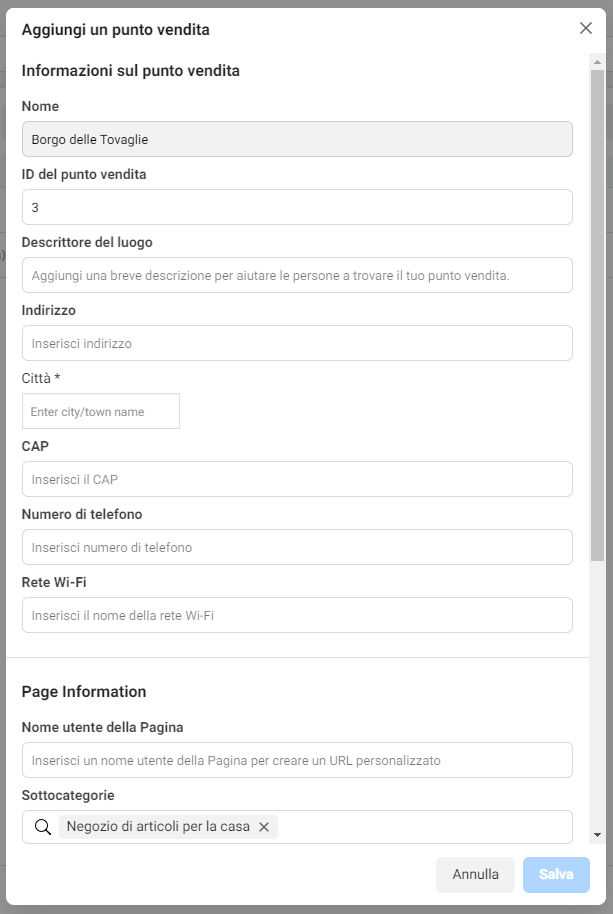Focus the Numero di telefono input

[297, 547]
